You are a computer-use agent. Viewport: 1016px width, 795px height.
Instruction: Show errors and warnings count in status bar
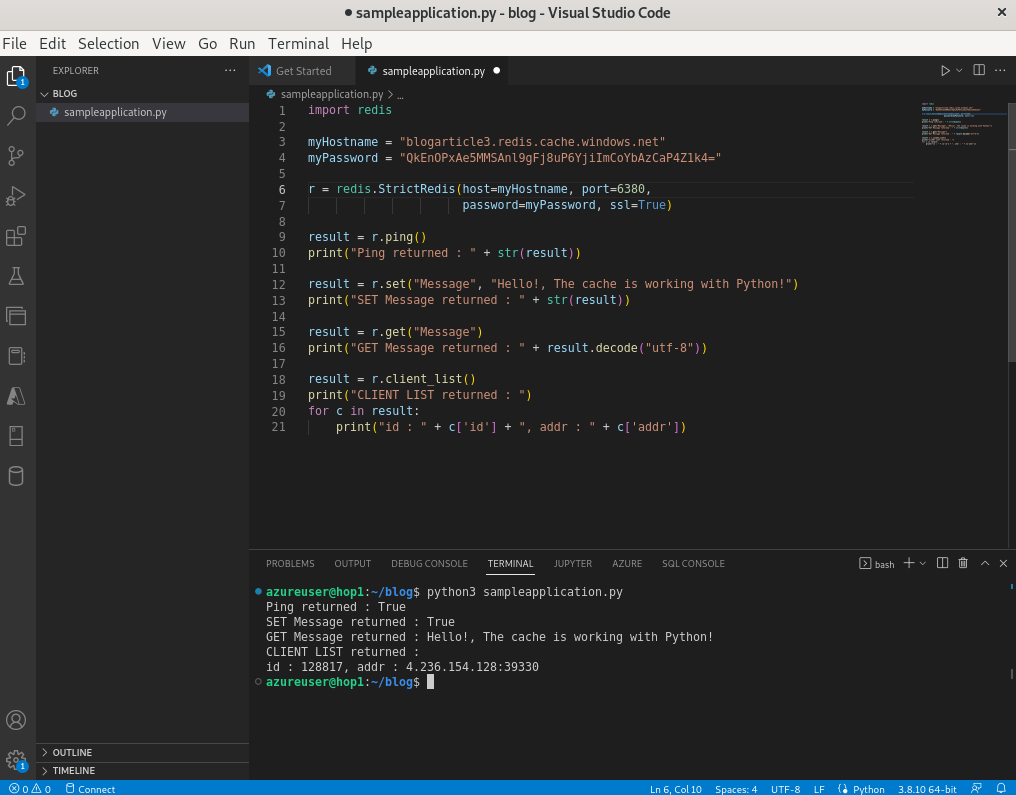pyautogui.click(x=30, y=789)
